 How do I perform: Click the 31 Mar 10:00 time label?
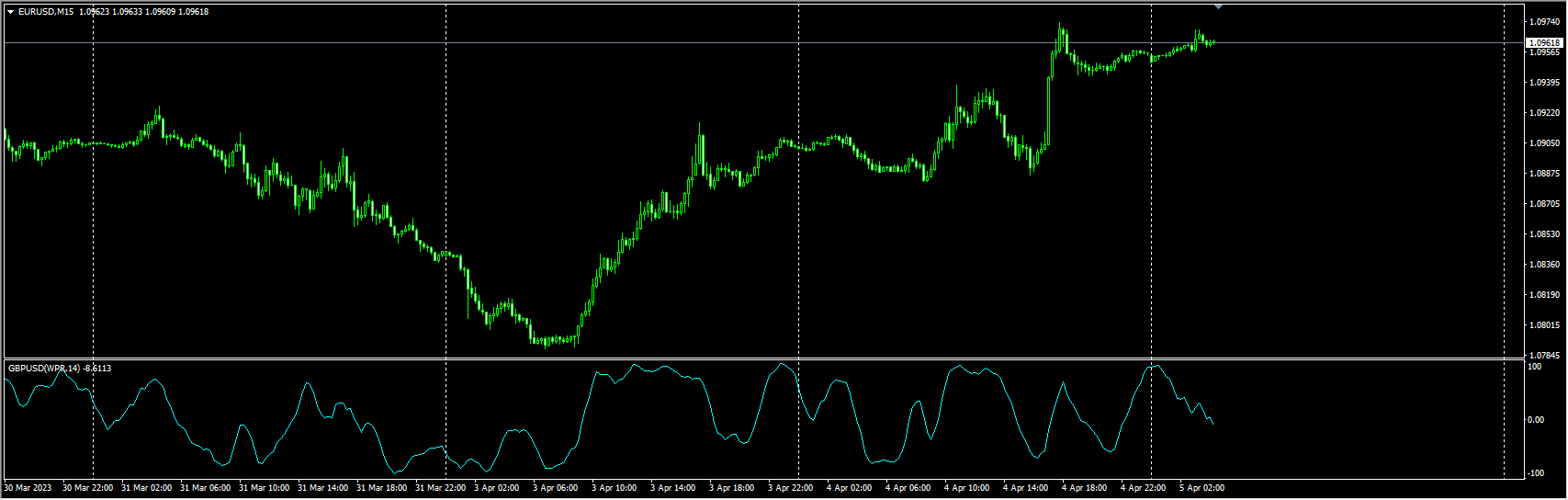[264, 488]
